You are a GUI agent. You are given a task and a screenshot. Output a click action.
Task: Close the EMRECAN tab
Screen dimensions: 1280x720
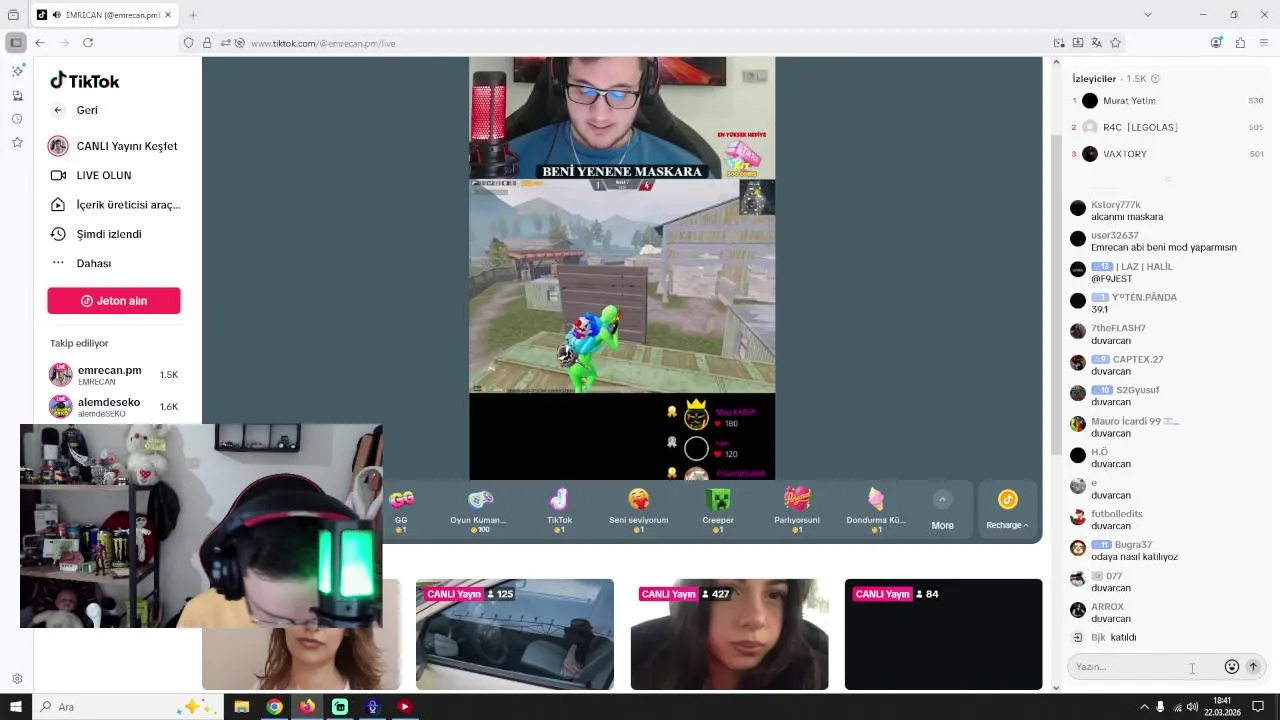coord(169,15)
